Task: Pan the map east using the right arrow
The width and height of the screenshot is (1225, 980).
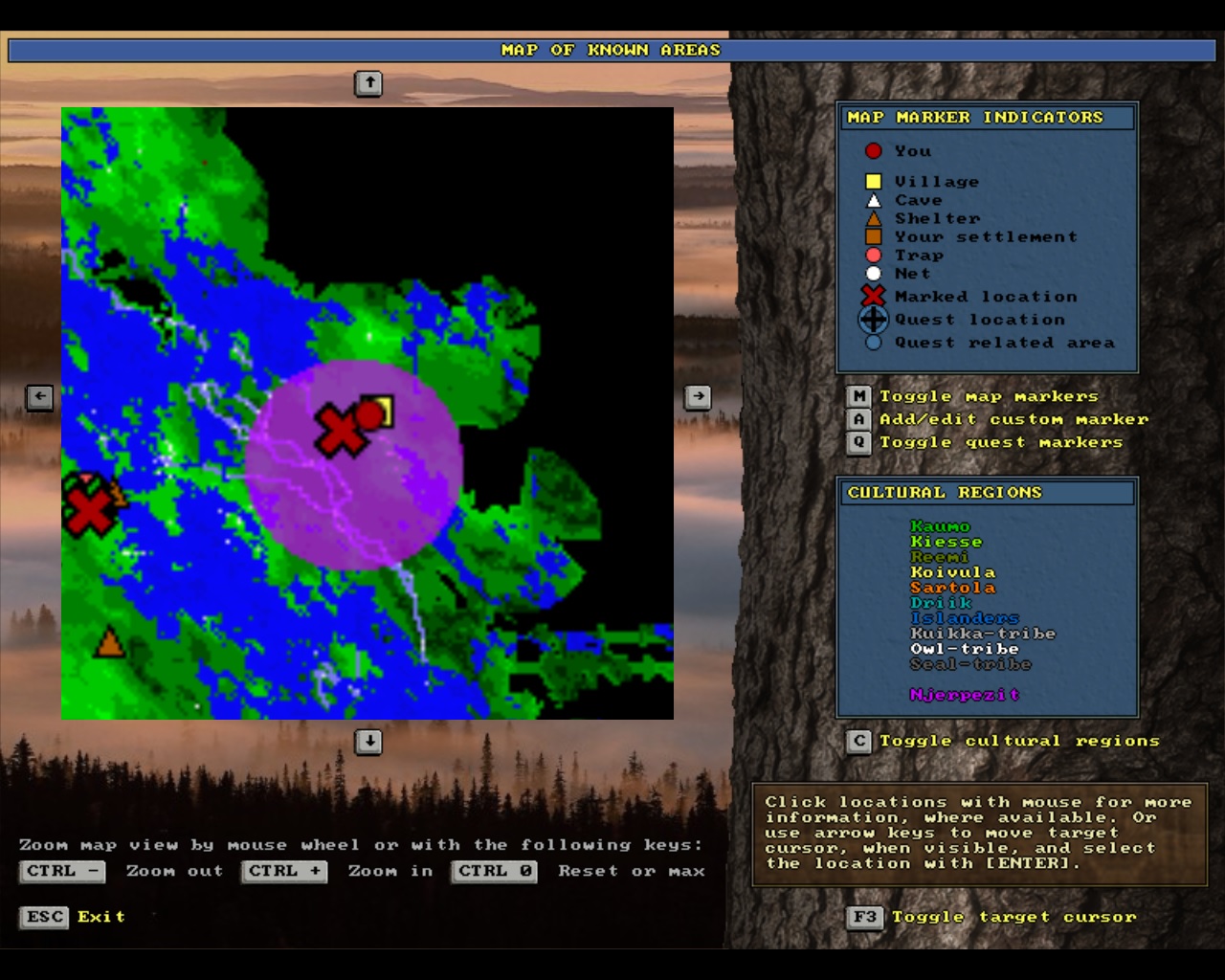Action: tap(698, 396)
